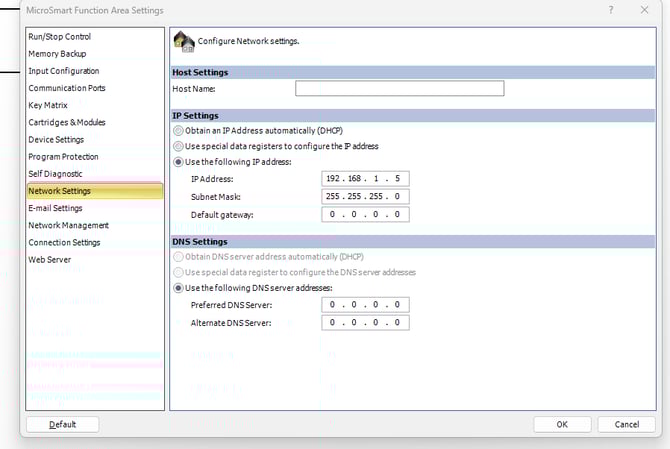Click the Subnet Mask field
This screenshot has height=449, width=670.
[x=365, y=197]
